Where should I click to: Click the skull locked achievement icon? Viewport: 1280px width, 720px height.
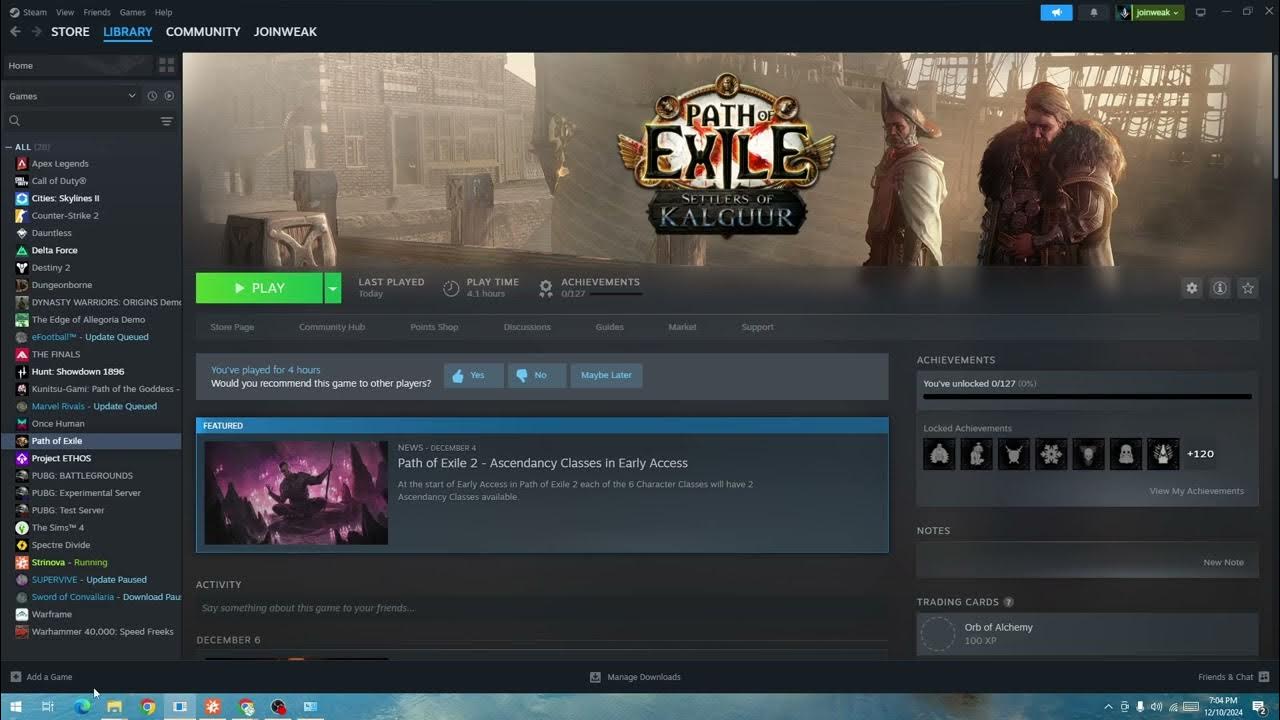[x=1089, y=454]
